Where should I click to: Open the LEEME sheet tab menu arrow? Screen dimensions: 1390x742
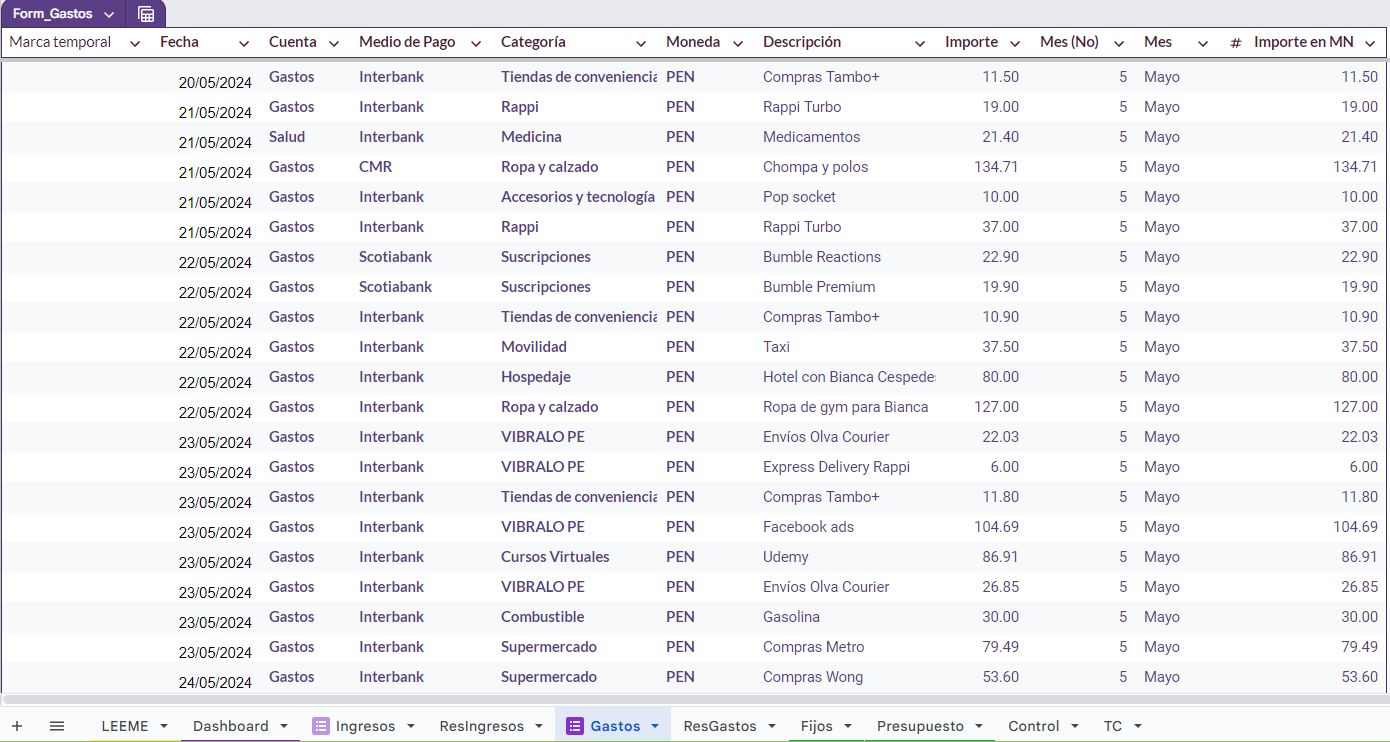click(163, 726)
